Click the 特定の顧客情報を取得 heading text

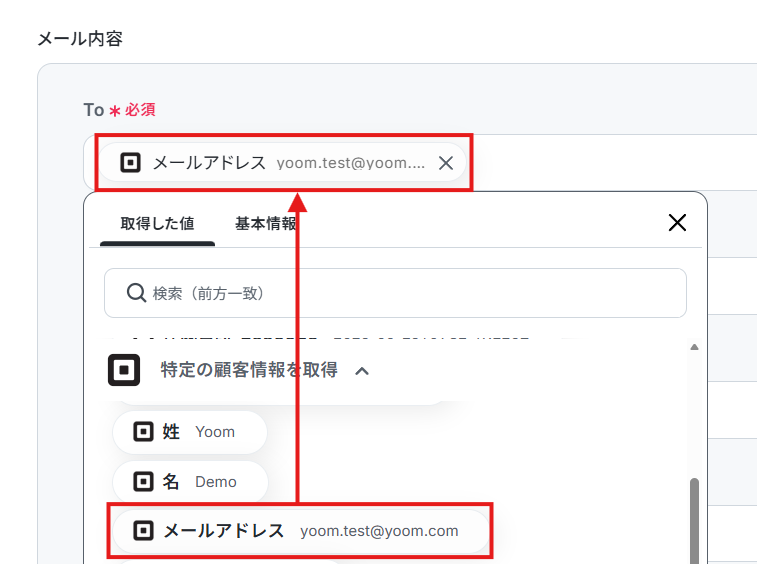tap(249, 370)
